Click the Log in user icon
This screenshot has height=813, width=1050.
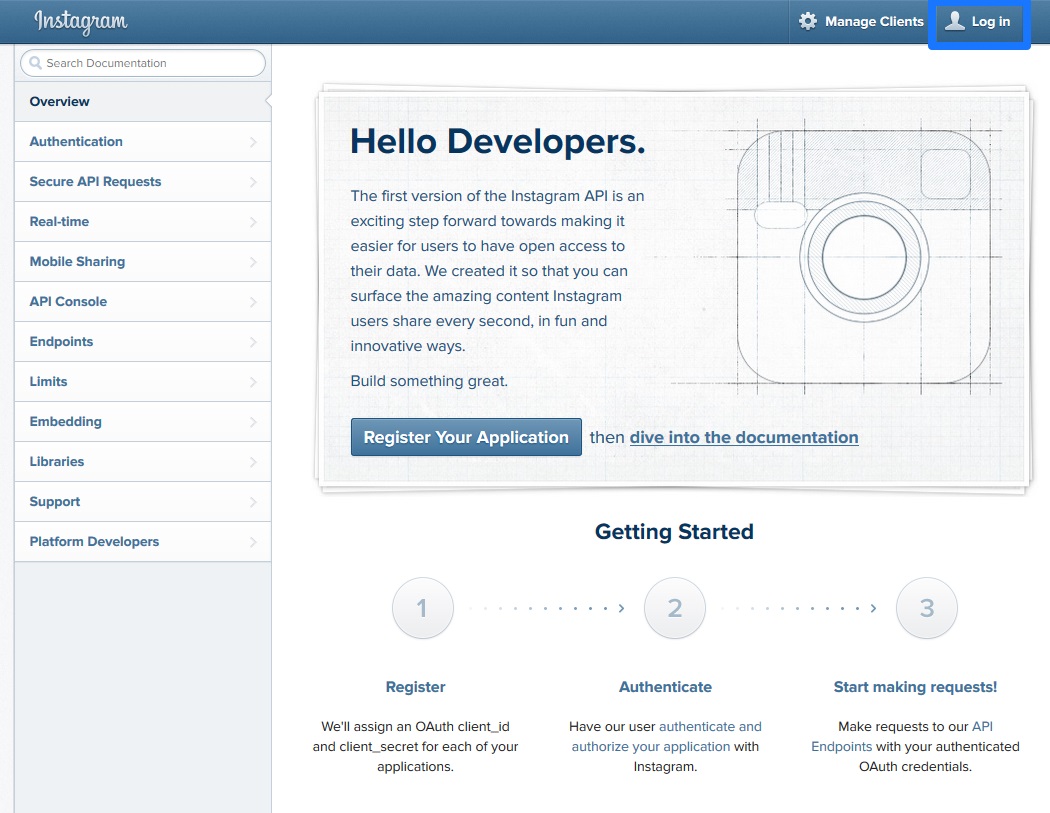click(x=955, y=21)
